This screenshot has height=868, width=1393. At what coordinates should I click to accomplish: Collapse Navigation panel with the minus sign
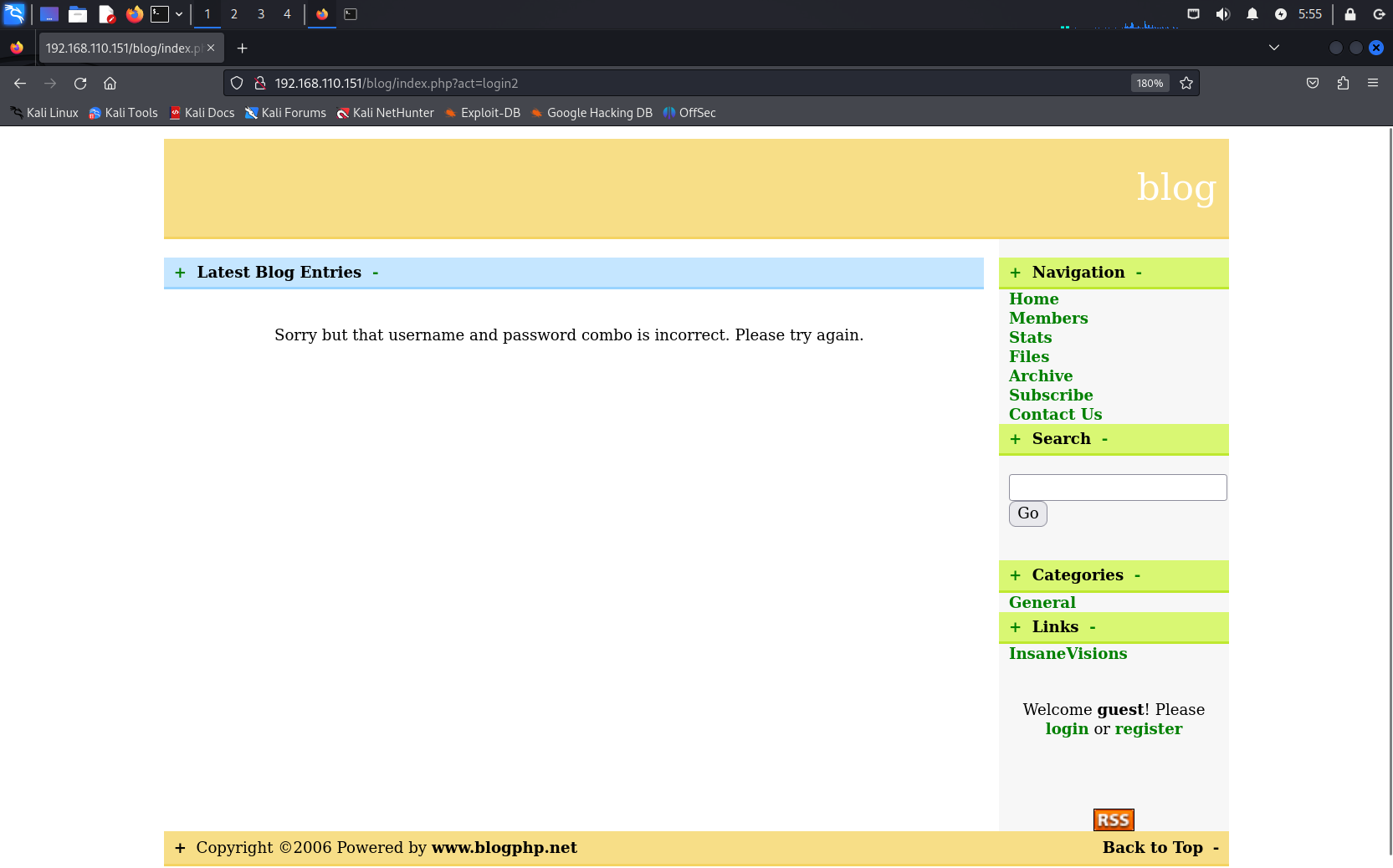pos(1139,273)
